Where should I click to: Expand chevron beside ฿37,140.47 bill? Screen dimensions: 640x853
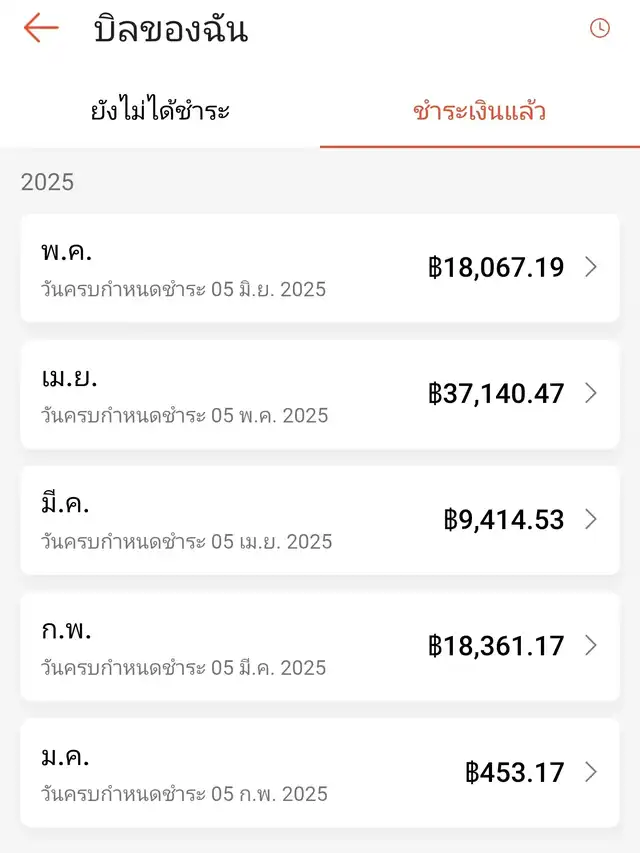(x=591, y=393)
